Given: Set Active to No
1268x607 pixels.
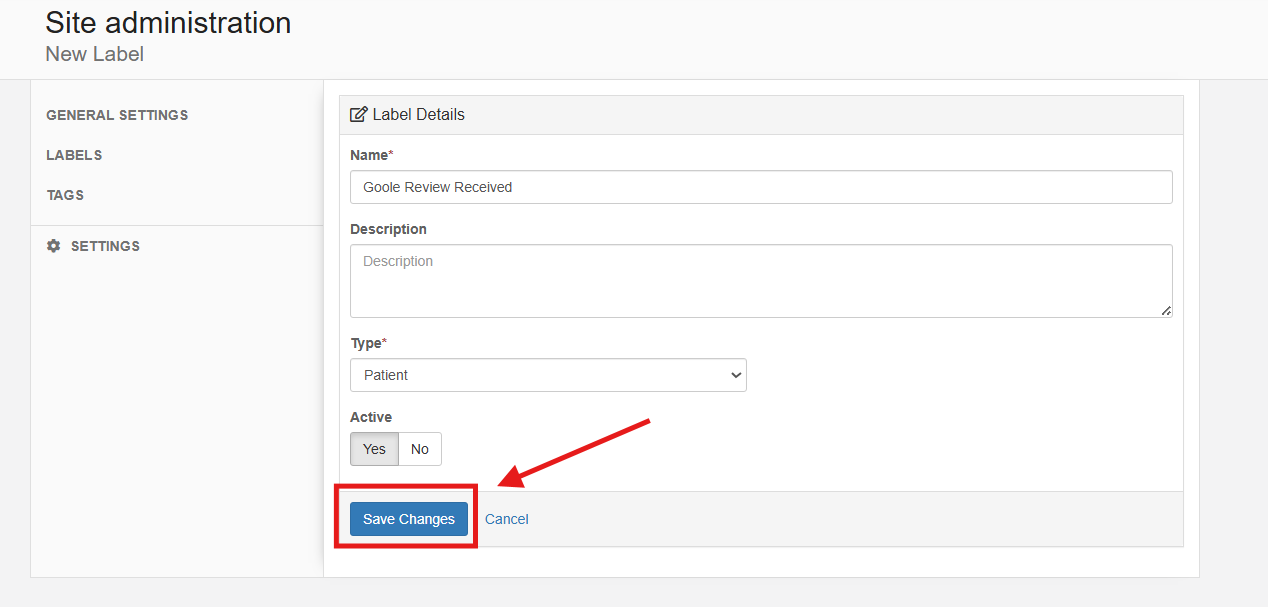Looking at the screenshot, I should (420, 449).
